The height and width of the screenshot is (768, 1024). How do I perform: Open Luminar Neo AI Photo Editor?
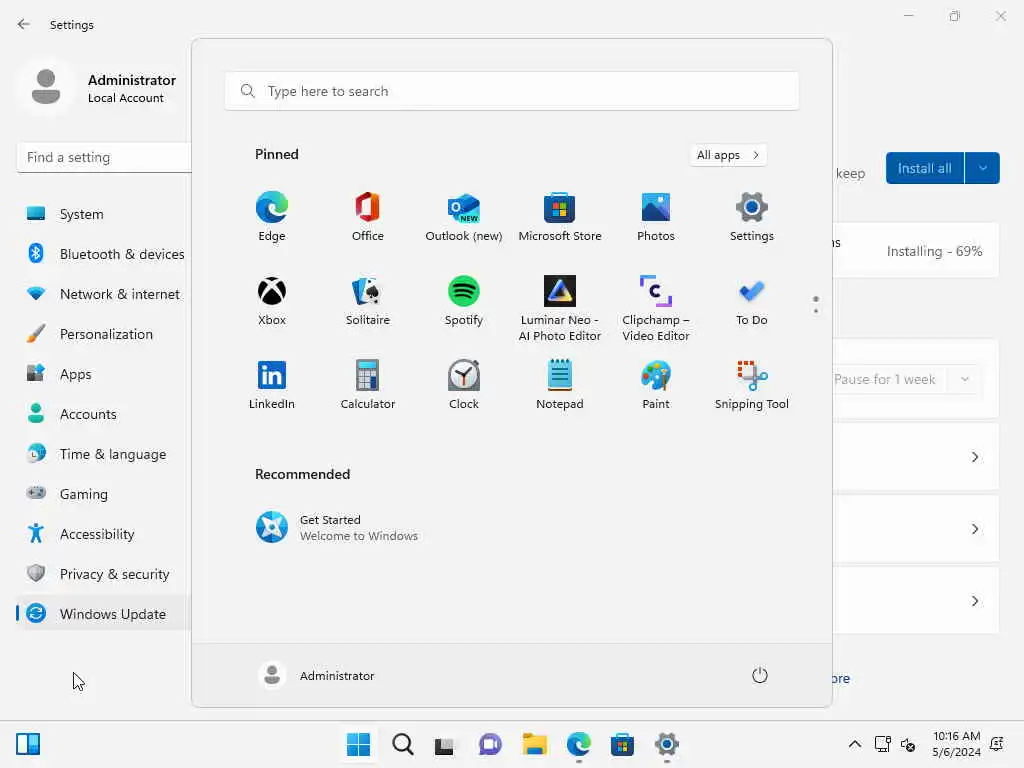(560, 308)
